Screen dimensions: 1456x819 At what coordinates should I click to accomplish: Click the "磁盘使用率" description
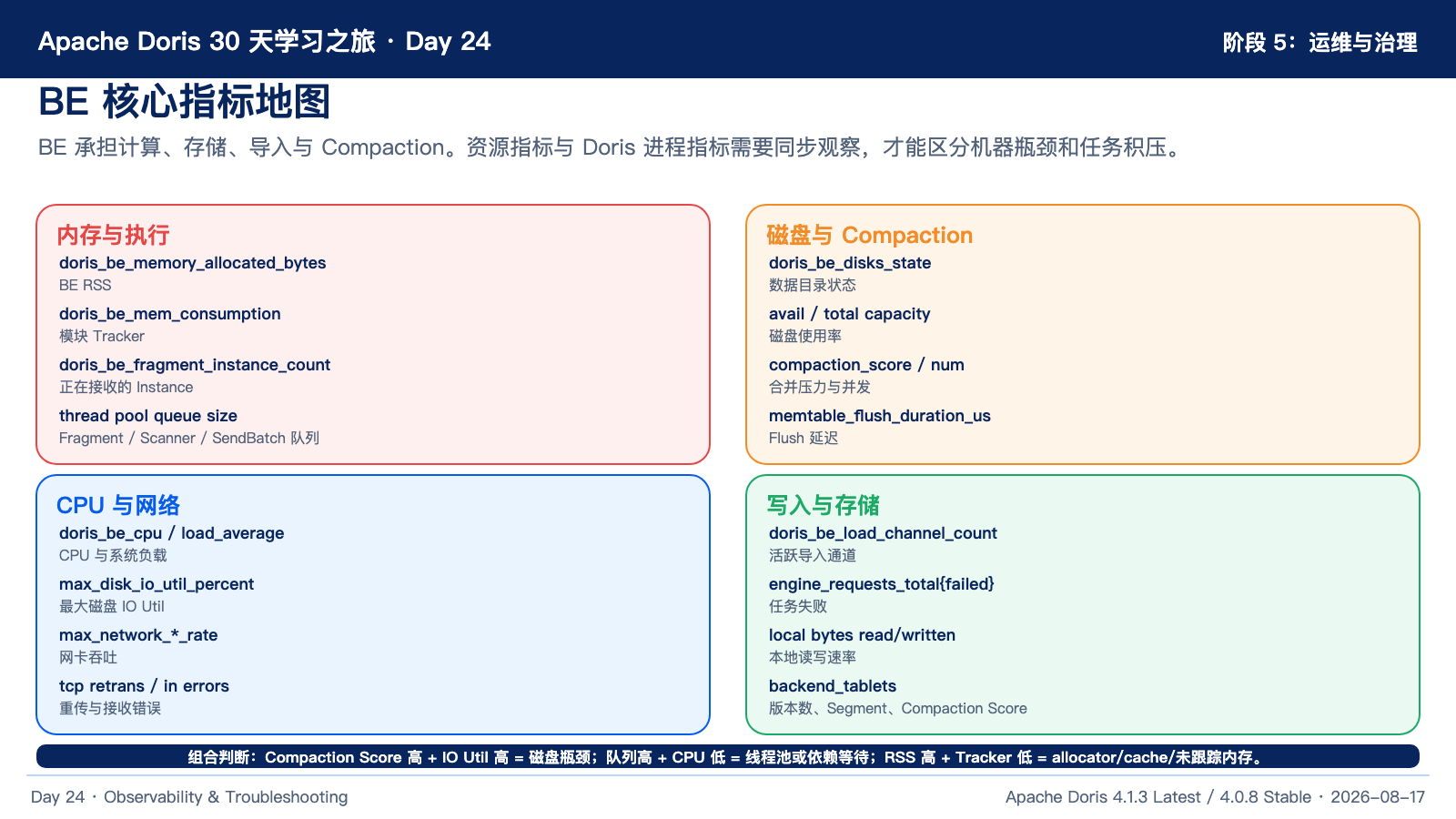coord(804,336)
